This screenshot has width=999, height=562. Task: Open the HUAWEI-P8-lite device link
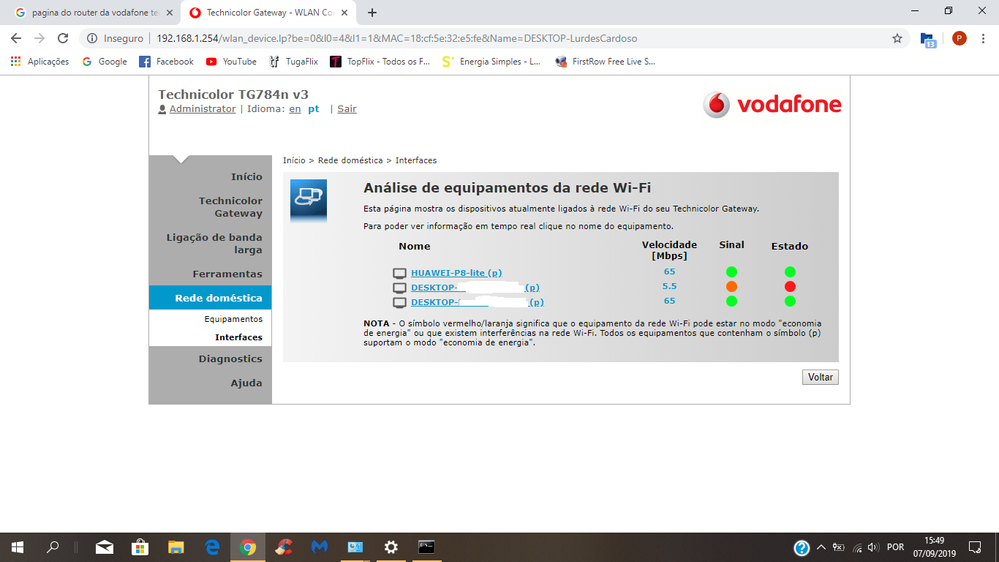(456, 273)
